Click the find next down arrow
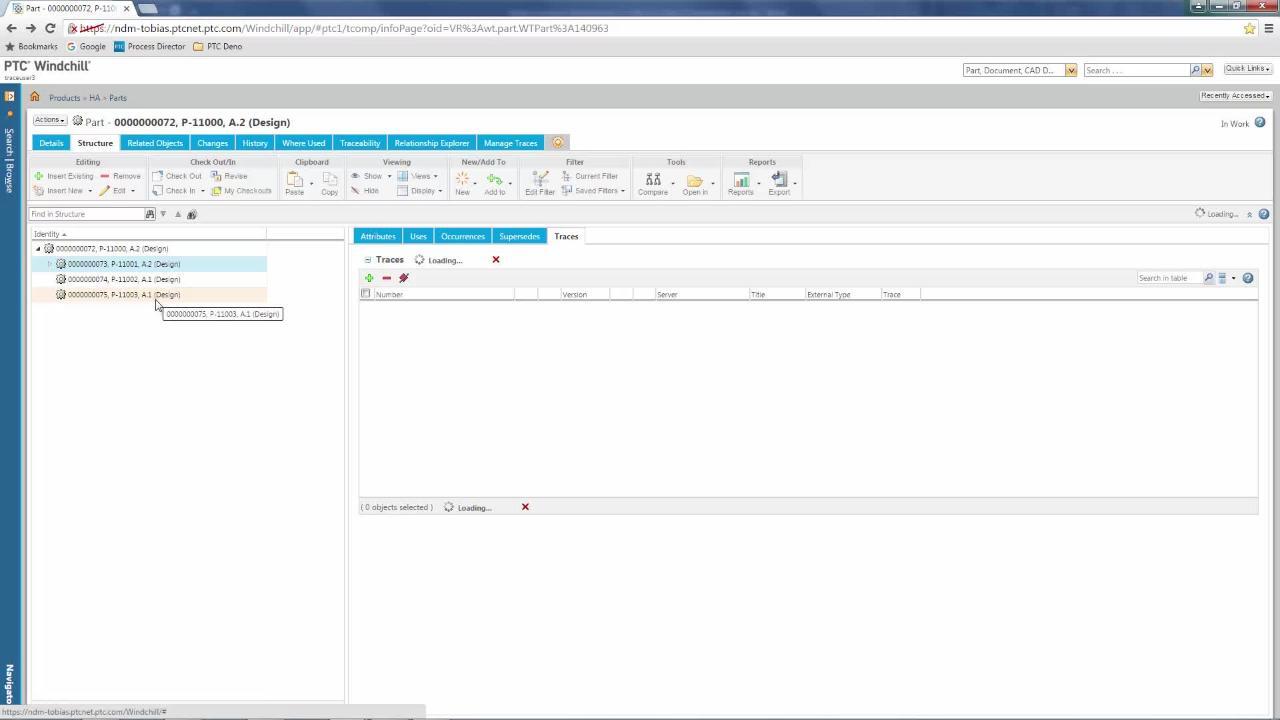The image size is (1280, 720). tap(163, 214)
